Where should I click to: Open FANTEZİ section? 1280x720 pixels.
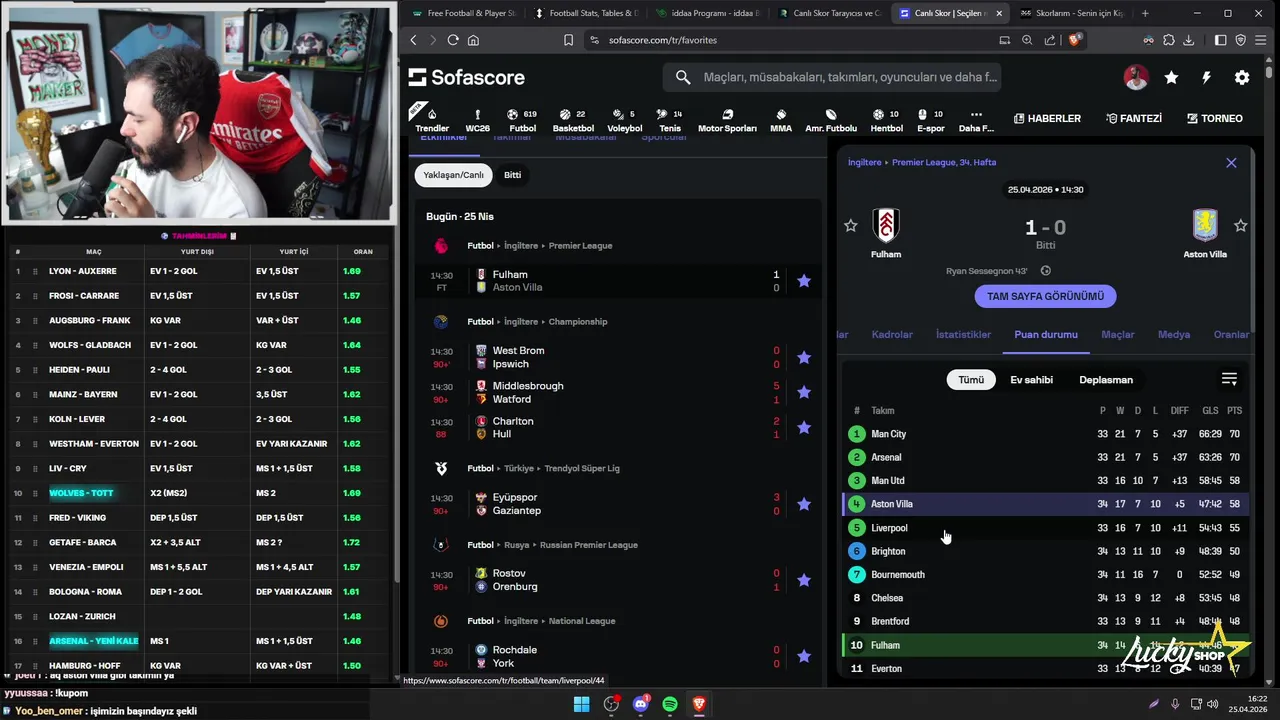click(1134, 118)
